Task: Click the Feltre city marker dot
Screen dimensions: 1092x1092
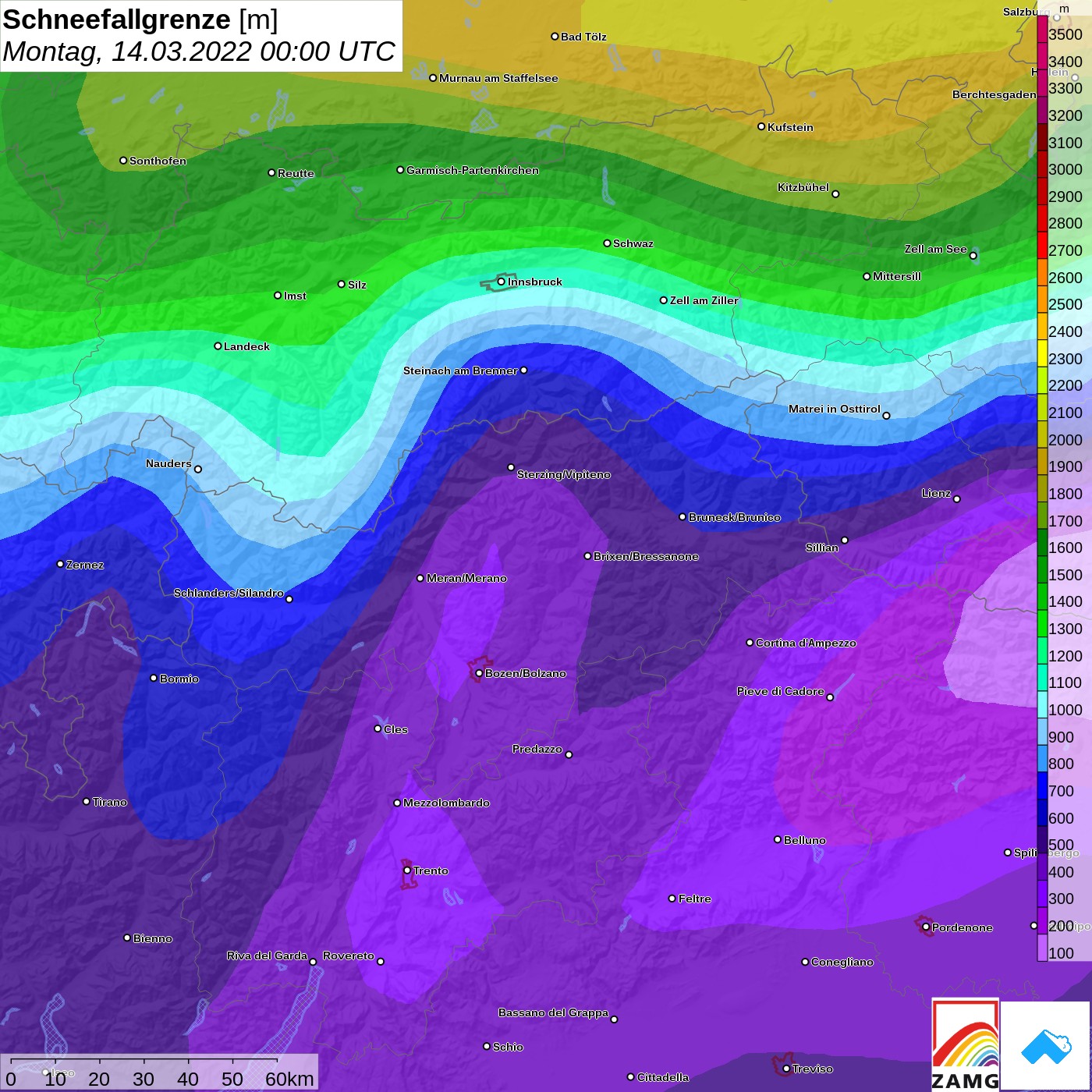Action: [672, 899]
